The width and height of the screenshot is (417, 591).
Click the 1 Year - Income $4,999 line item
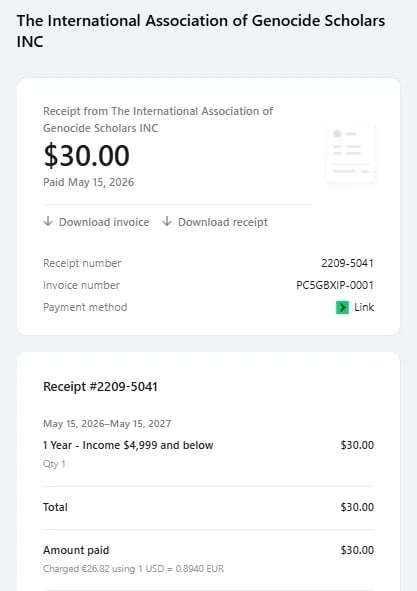pyautogui.click(x=128, y=445)
